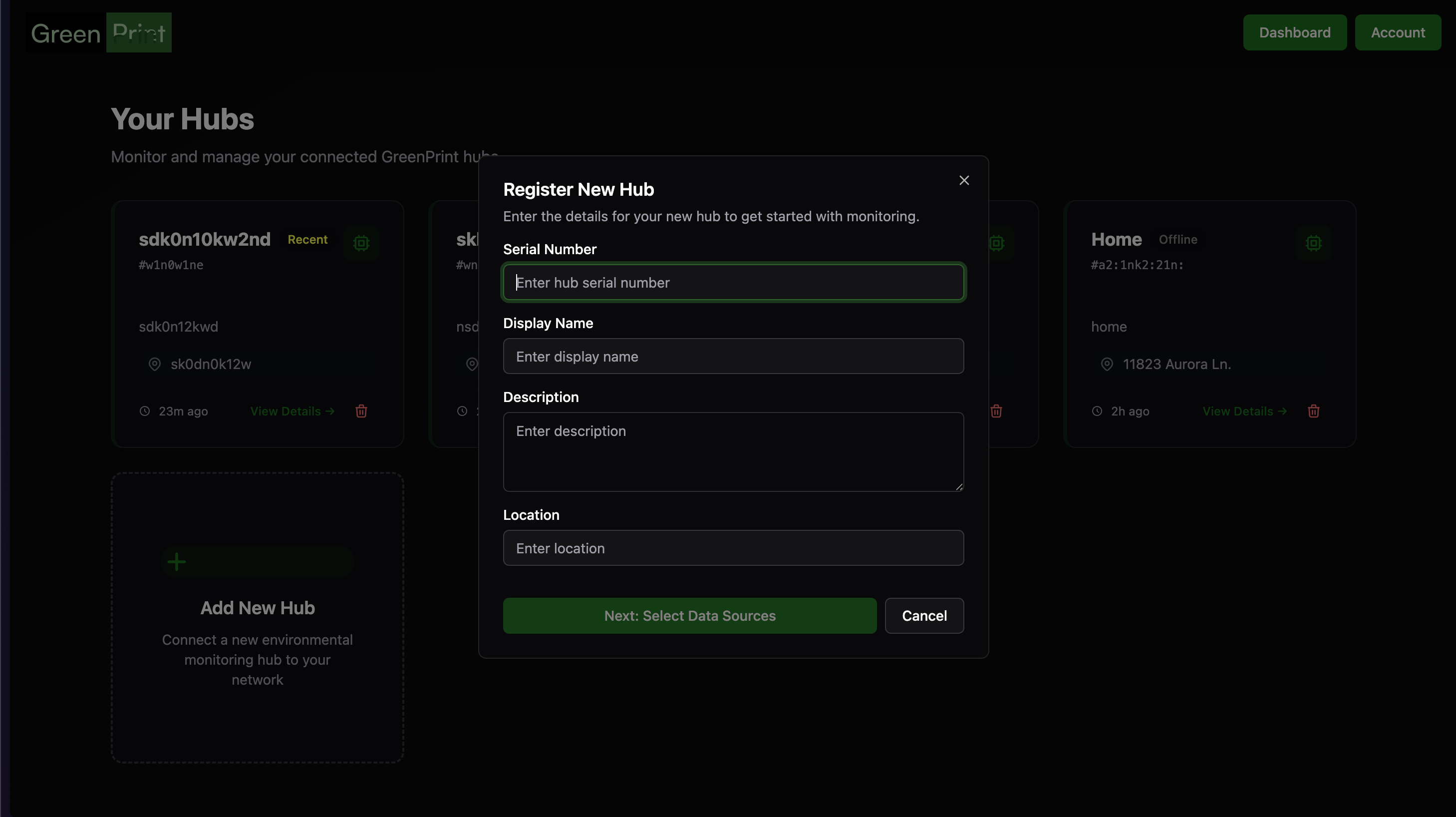Click the Serial Number input field
Viewport: 1456px width, 817px height.
click(733, 282)
